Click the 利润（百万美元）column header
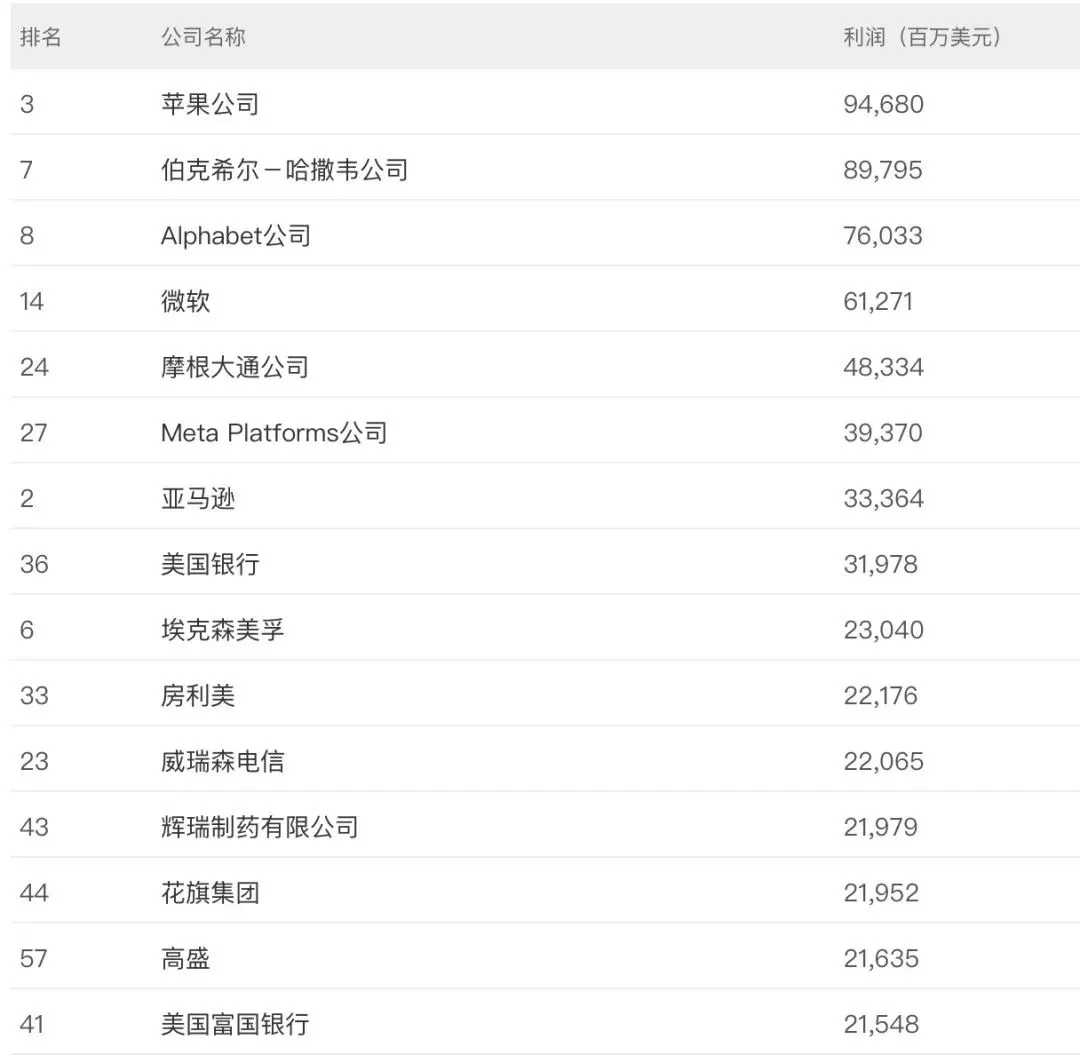Image resolution: width=1080 pixels, height=1055 pixels. [x=922, y=37]
